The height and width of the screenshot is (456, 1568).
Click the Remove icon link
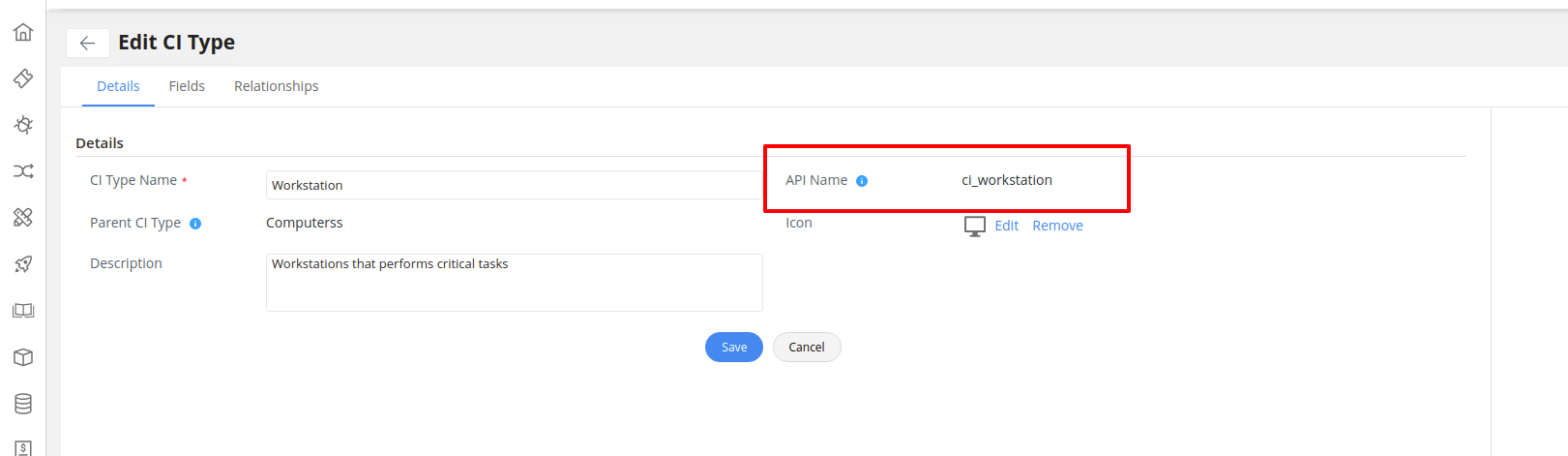[1057, 226]
